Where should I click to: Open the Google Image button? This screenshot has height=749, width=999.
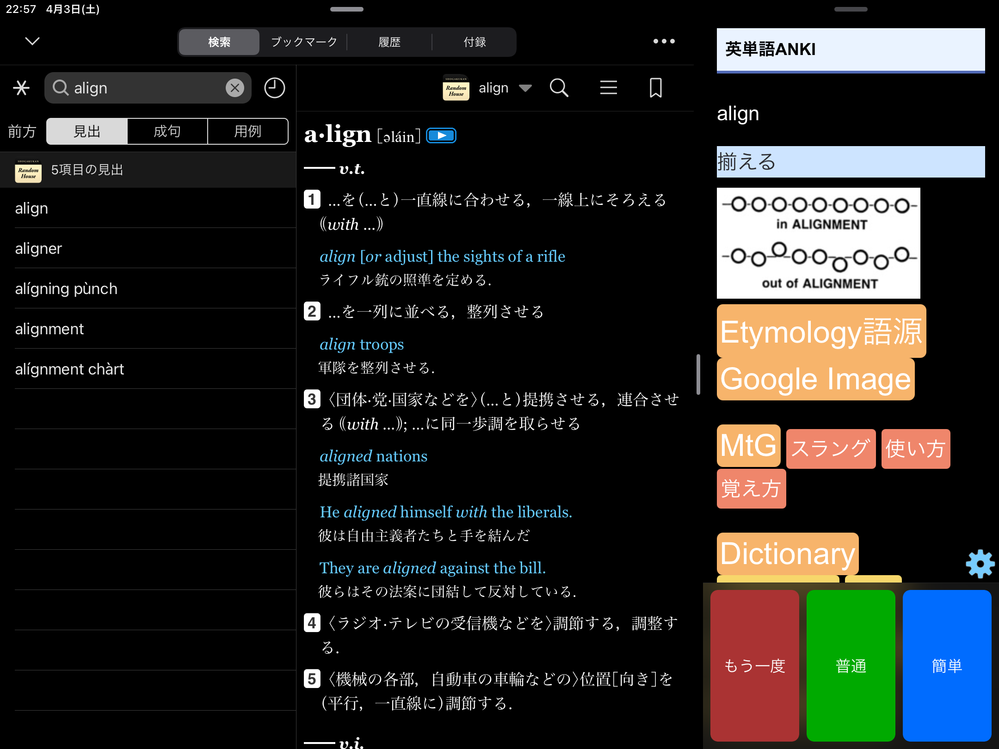coord(816,380)
